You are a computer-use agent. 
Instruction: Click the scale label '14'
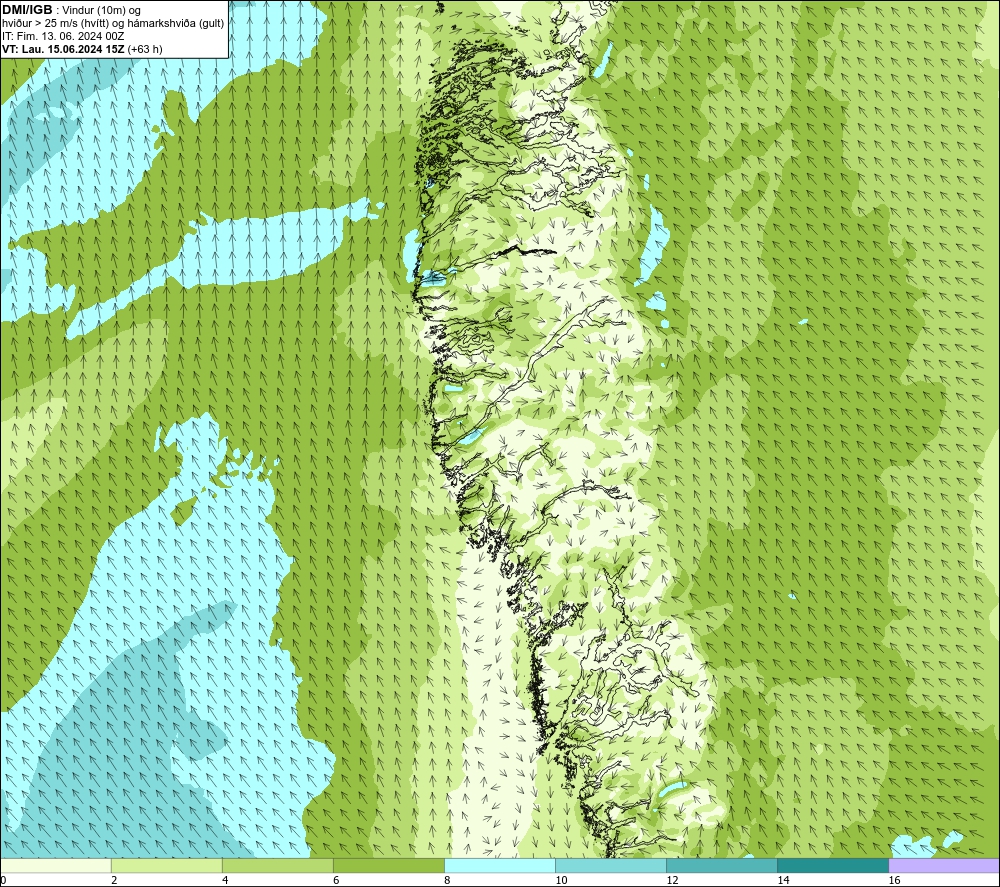tap(783, 880)
